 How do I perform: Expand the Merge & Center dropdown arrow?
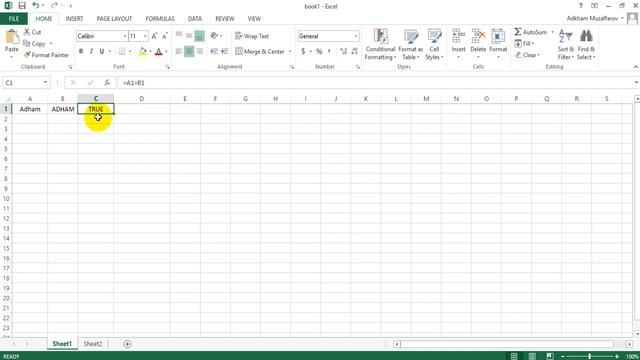click(x=290, y=51)
